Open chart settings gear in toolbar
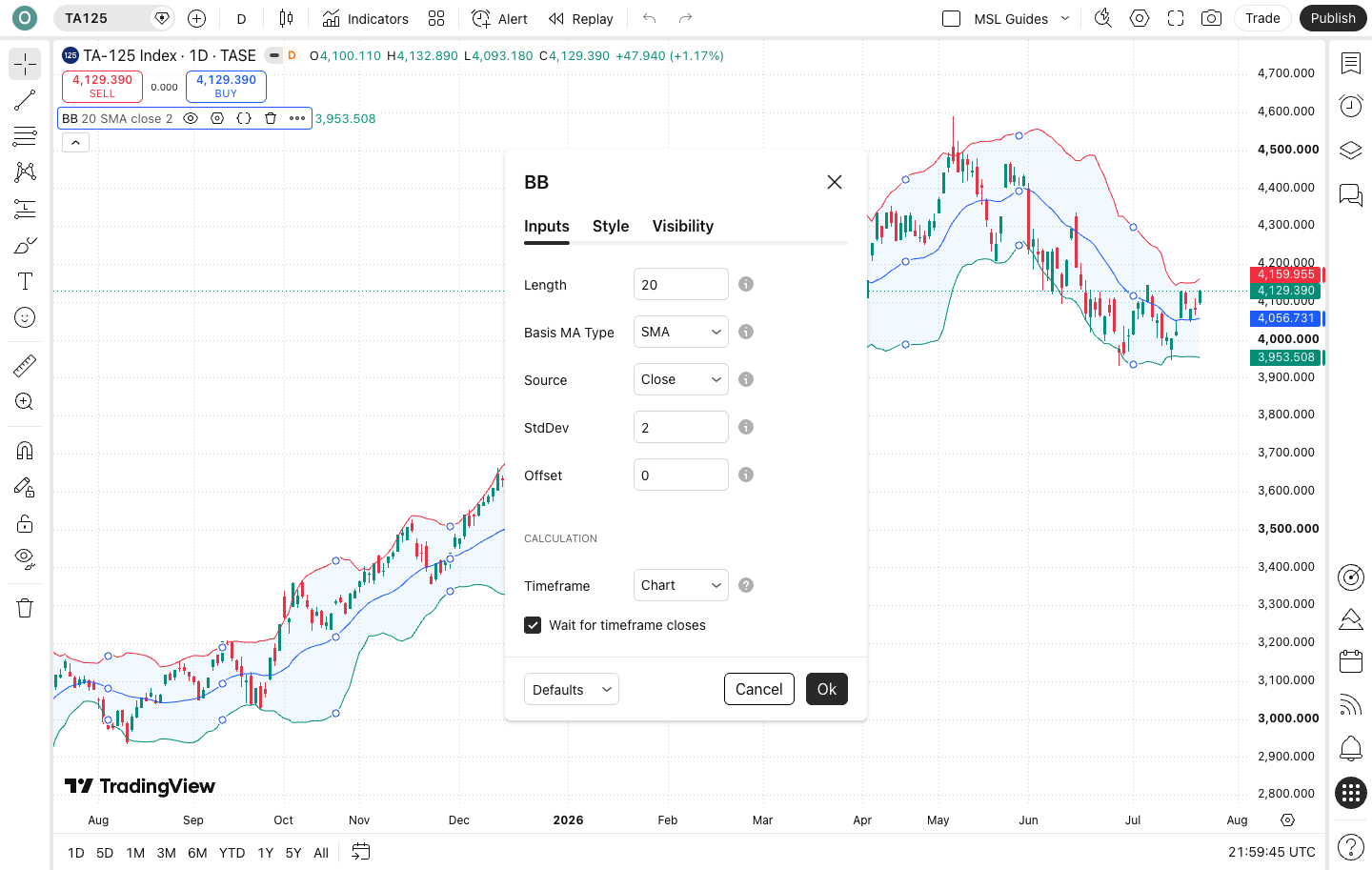This screenshot has width=1372, height=870. (1140, 18)
